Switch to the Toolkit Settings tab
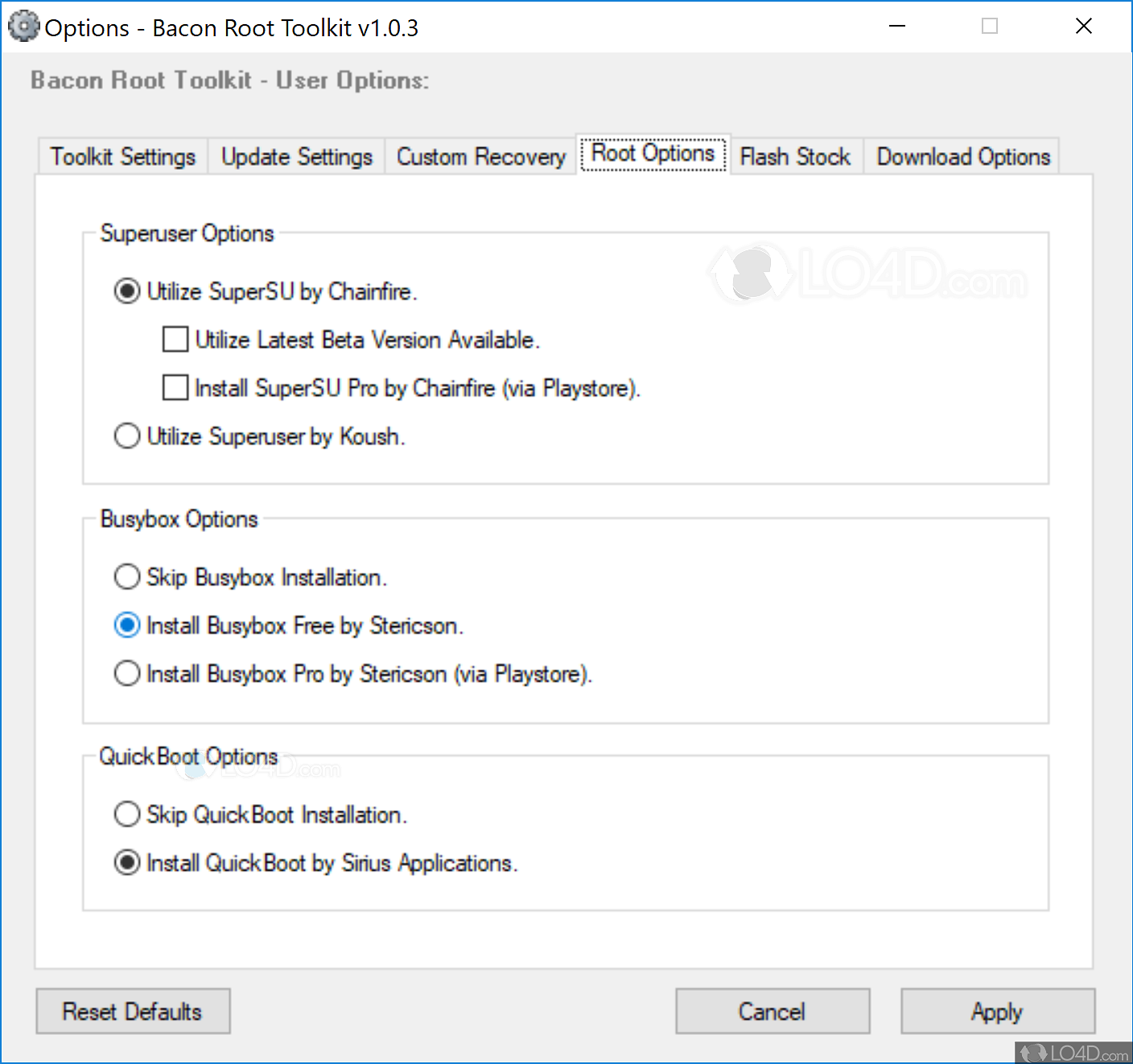The height and width of the screenshot is (1064, 1133). [122, 157]
